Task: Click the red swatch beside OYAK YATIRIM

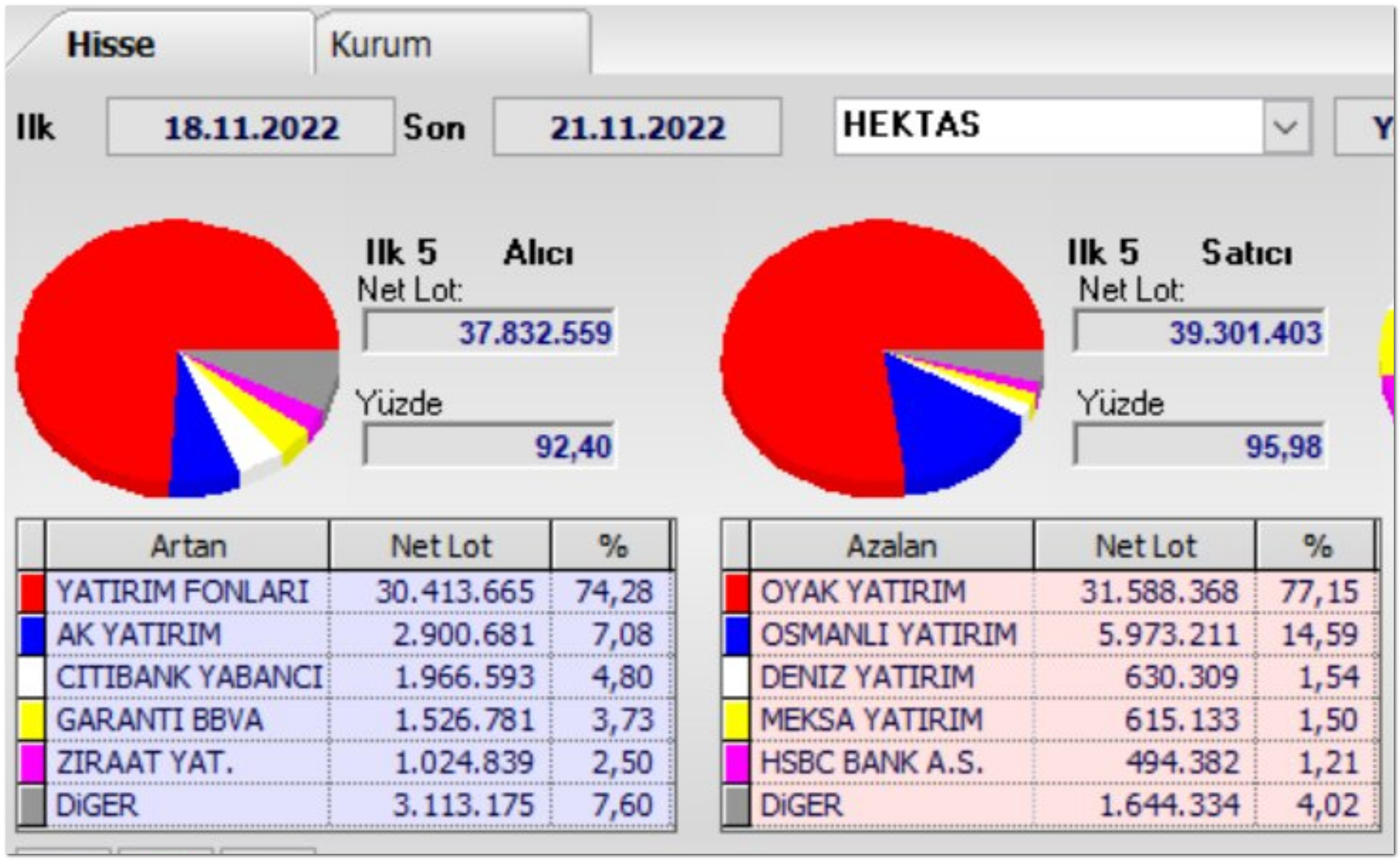Action: [737, 592]
